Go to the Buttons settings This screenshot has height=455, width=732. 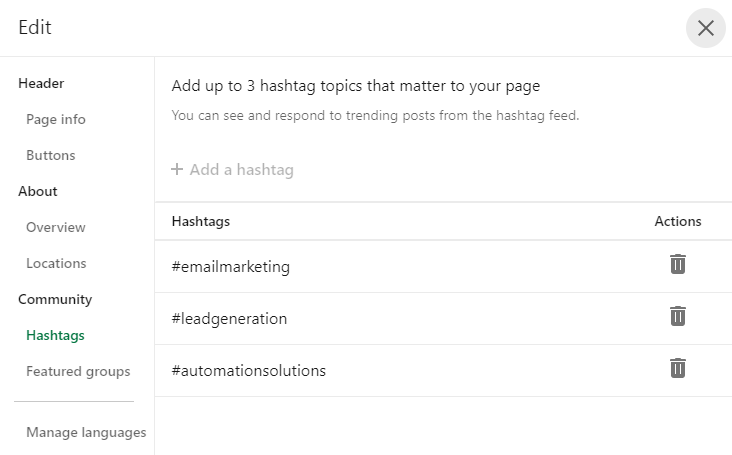[50, 155]
